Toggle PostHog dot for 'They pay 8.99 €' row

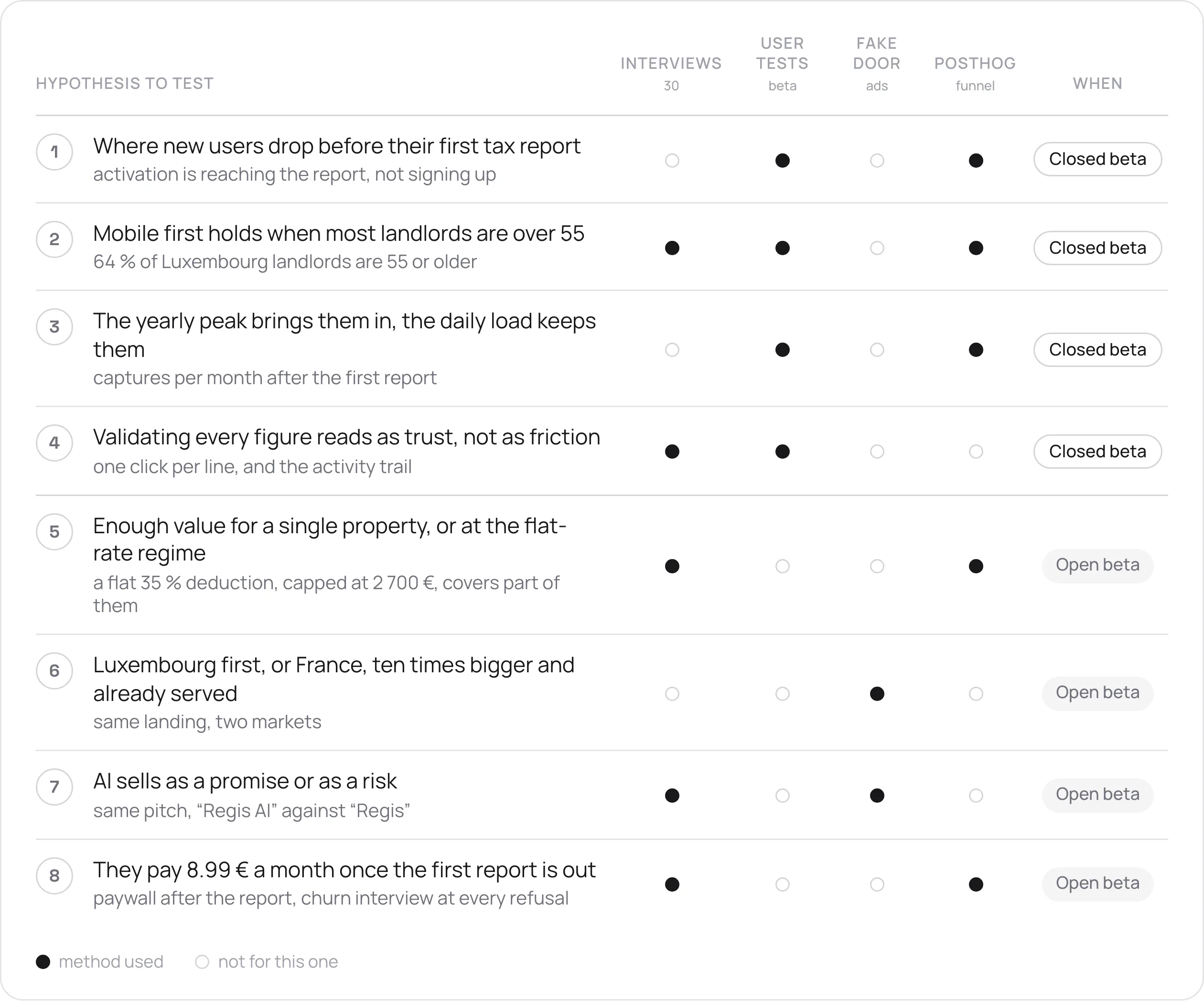click(976, 884)
